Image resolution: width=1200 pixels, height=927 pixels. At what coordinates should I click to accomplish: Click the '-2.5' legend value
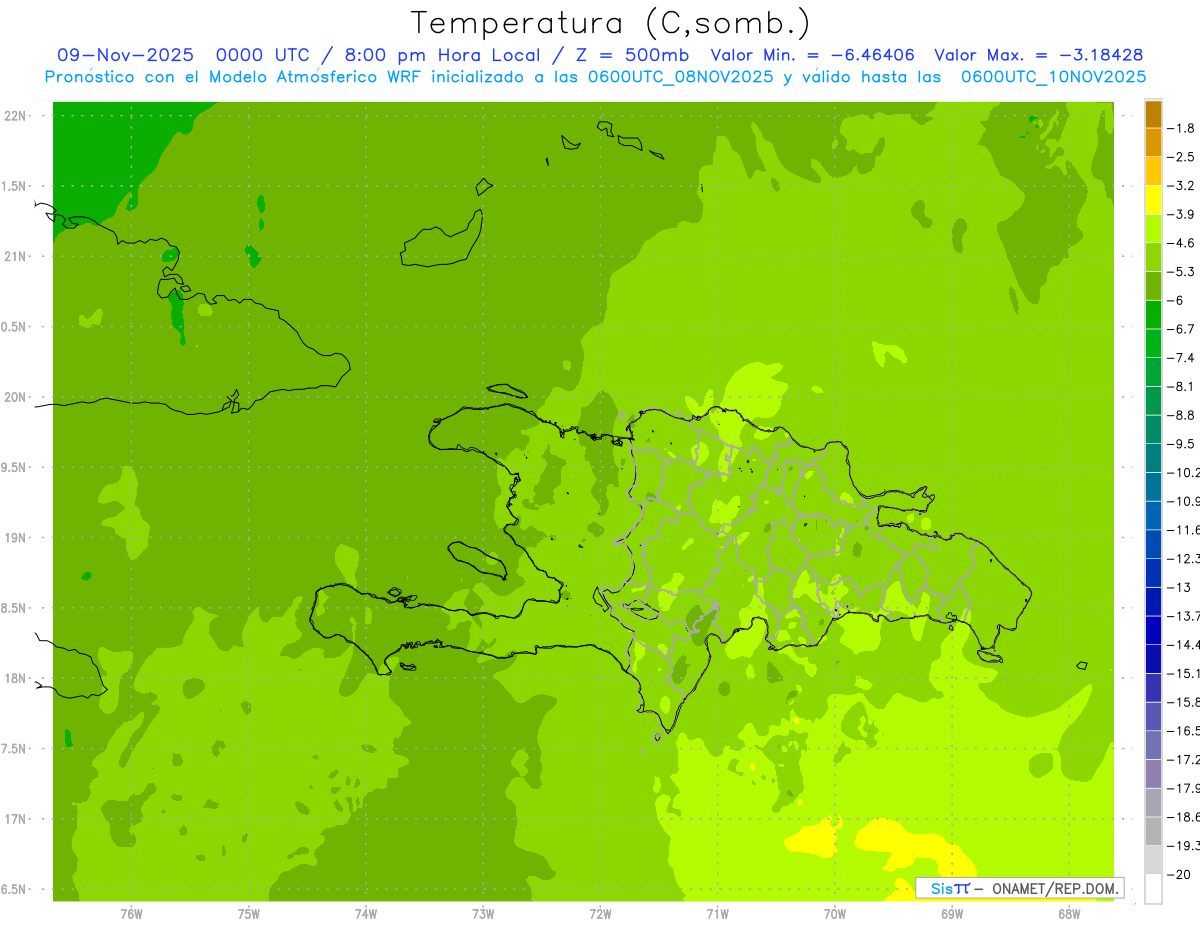[1183, 157]
